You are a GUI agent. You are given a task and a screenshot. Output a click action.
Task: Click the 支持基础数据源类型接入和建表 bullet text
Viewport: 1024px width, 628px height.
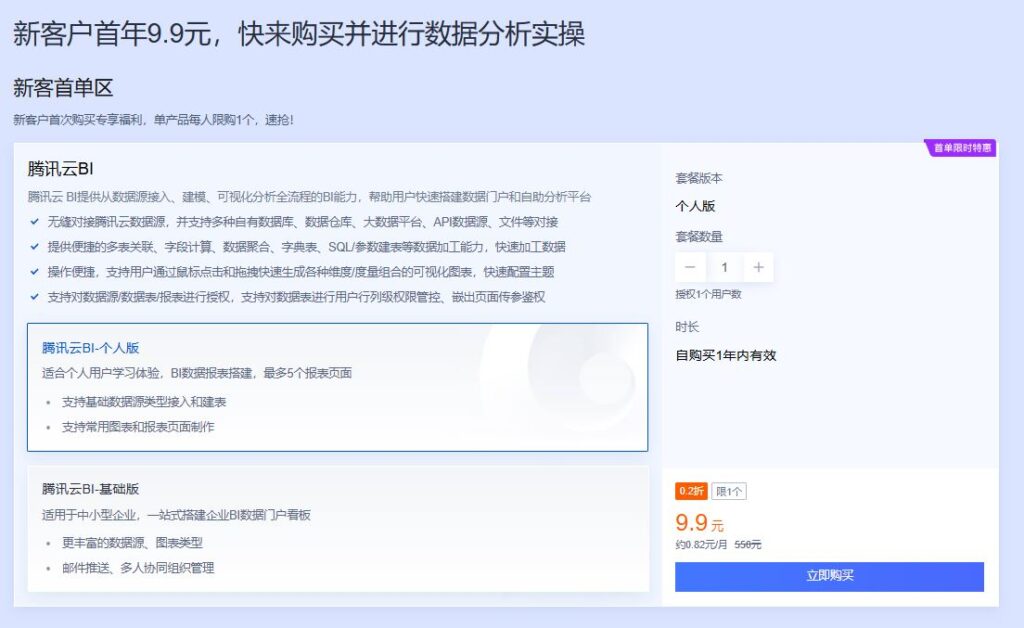[x=144, y=402]
